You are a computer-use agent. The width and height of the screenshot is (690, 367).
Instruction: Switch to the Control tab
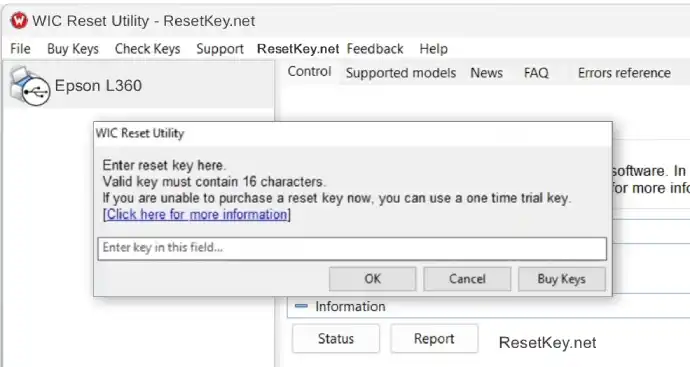pyautogui.click(x=309, y=72)
